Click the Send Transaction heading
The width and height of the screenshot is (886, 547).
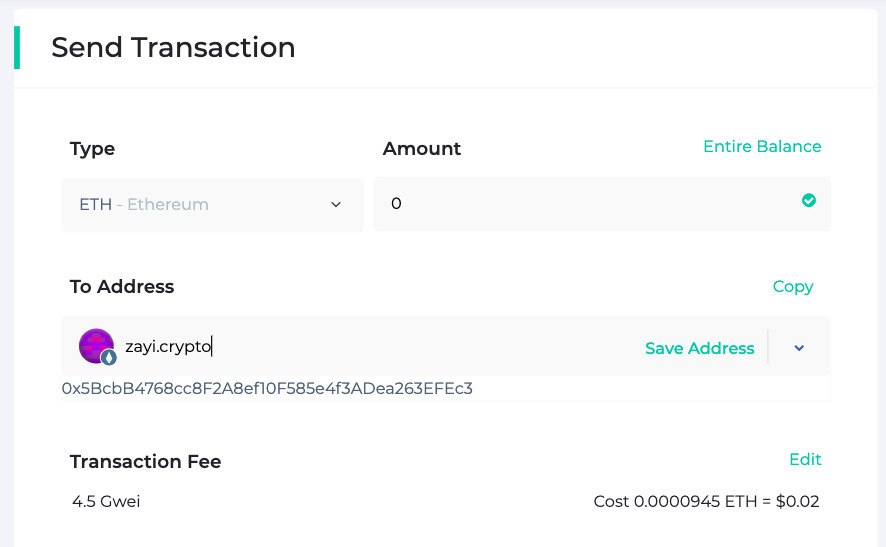[173, 47]
